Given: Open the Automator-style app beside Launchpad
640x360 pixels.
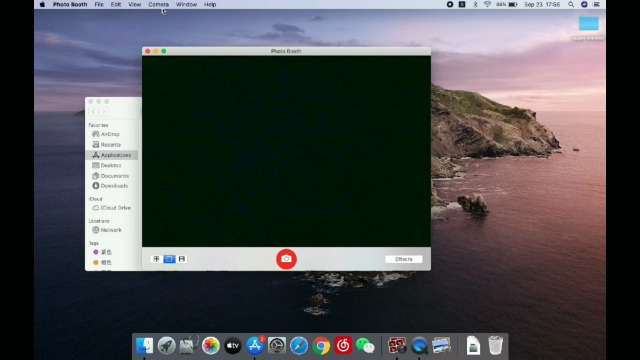Looking at the screenshot, I should (188, 346).
